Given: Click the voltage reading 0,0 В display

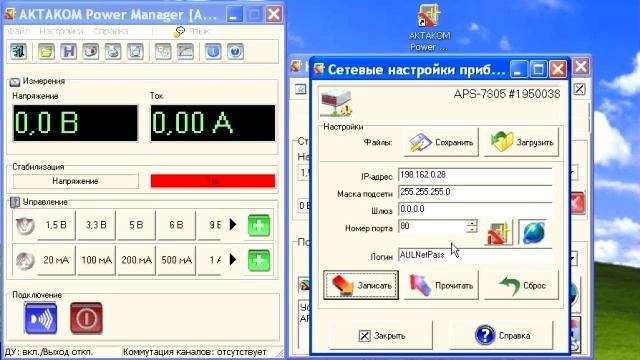Looking at the screenshot, I should (76, 123).
